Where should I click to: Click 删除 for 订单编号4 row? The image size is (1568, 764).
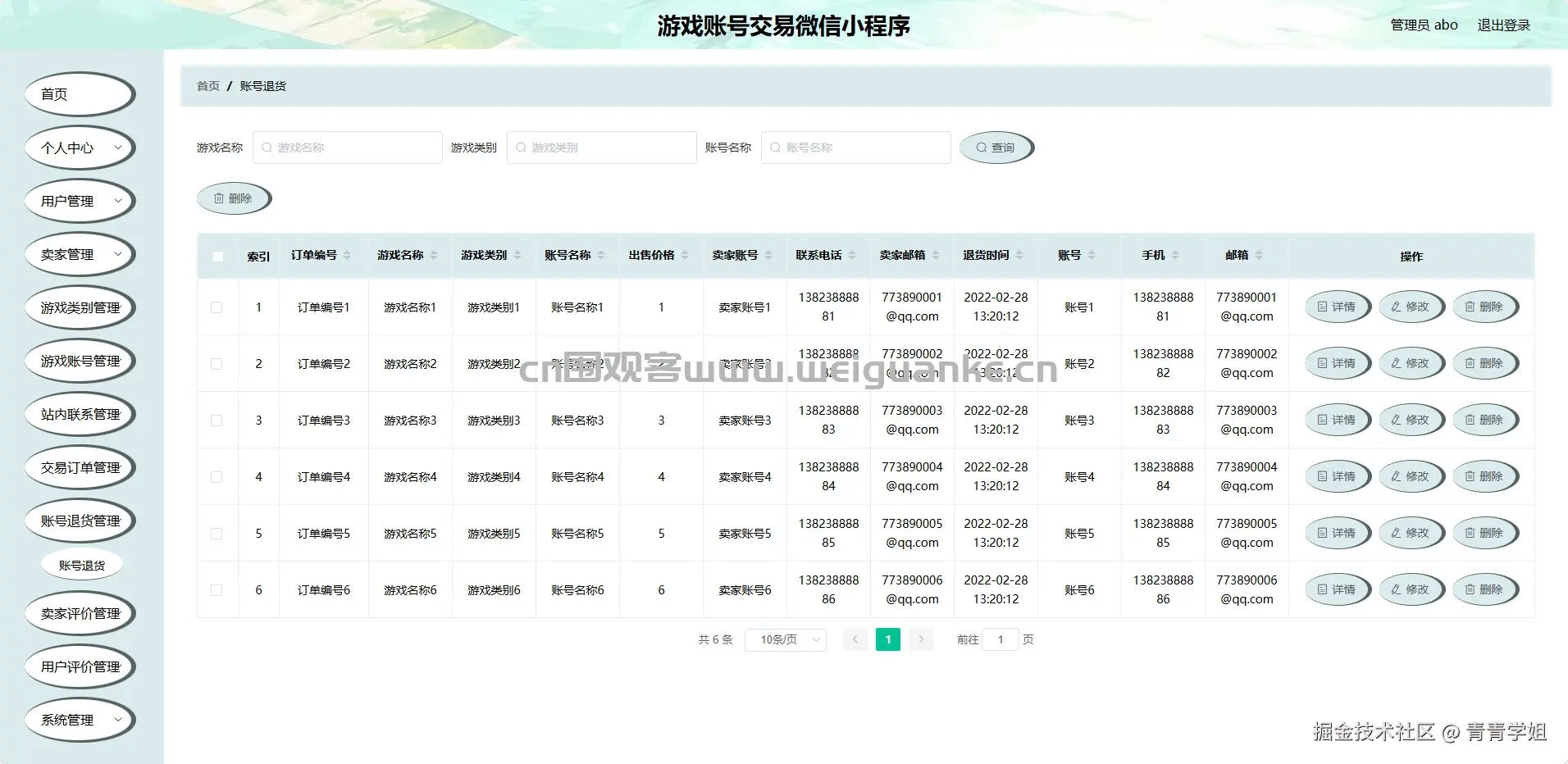pyautogui.click(x=1485, y=476)
